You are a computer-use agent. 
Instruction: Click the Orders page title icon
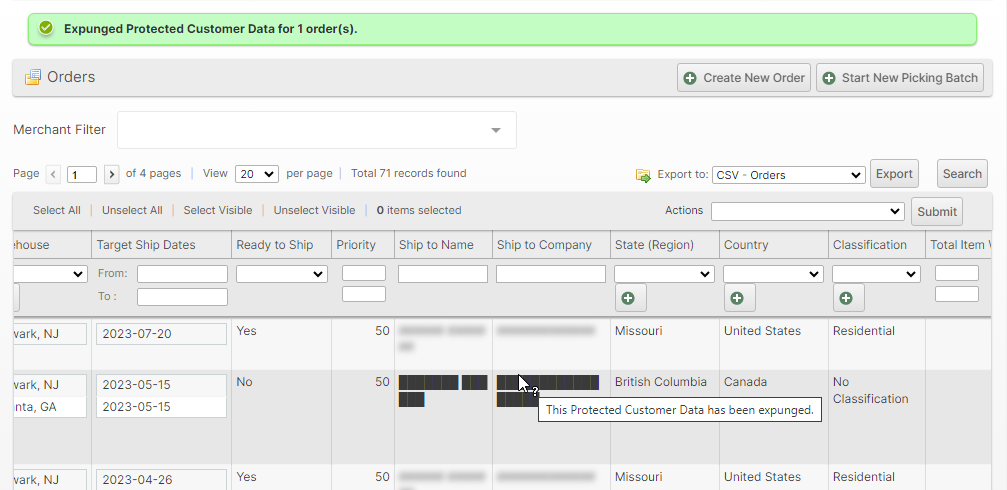coord(33,77)
